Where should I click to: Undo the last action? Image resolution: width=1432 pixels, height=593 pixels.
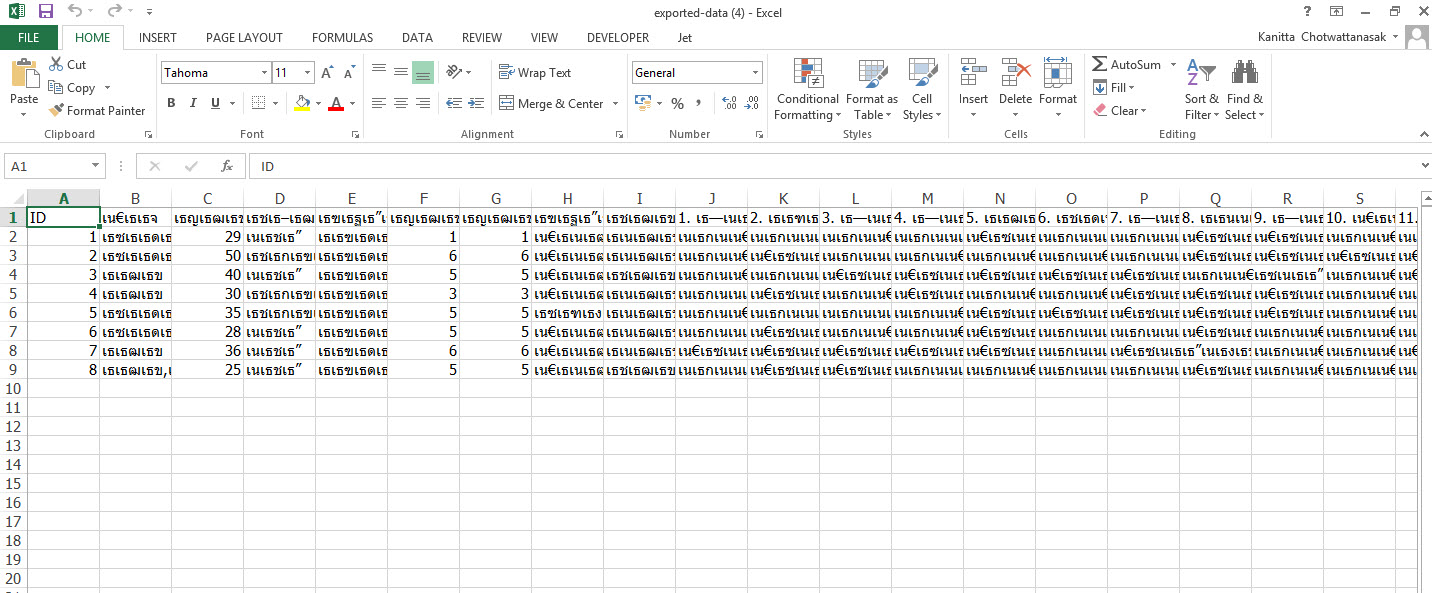point(76,12)
